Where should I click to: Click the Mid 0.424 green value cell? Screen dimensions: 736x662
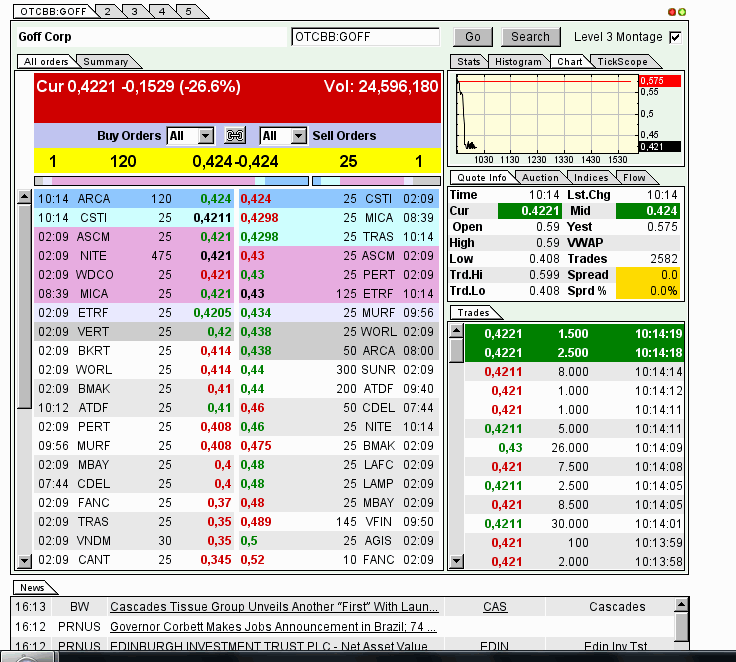pos(648,211)
